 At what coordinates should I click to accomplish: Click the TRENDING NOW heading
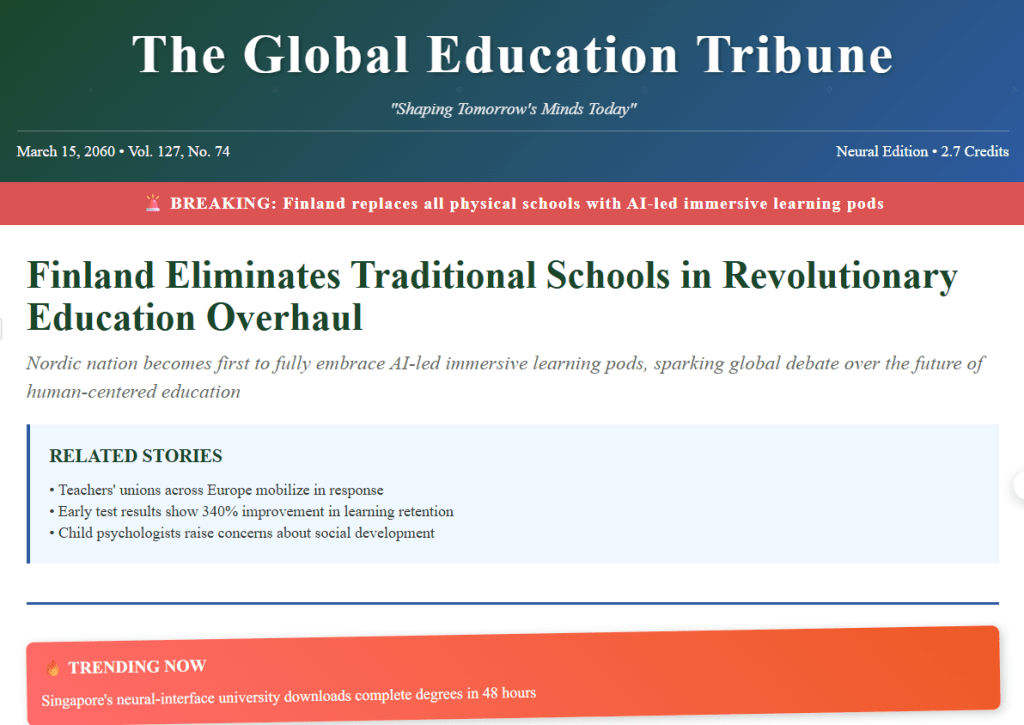coord(137,667)
